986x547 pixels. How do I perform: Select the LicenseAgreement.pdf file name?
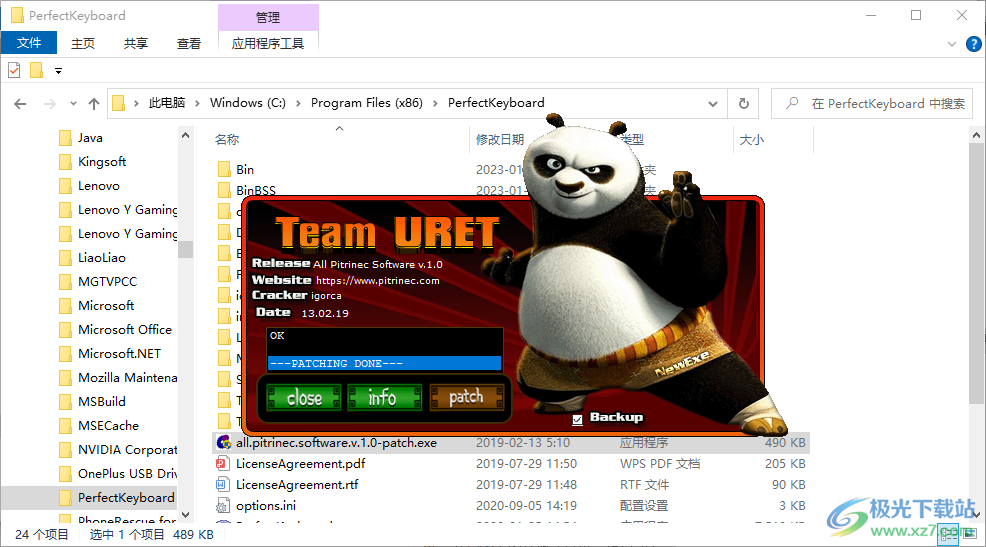[x=301, y=463]
